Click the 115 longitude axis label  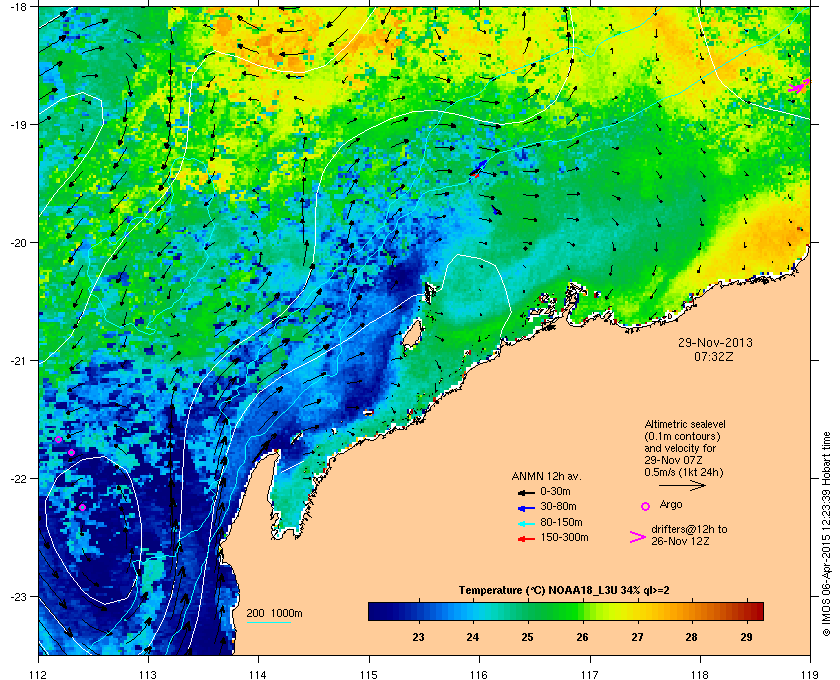click(369, 674)
